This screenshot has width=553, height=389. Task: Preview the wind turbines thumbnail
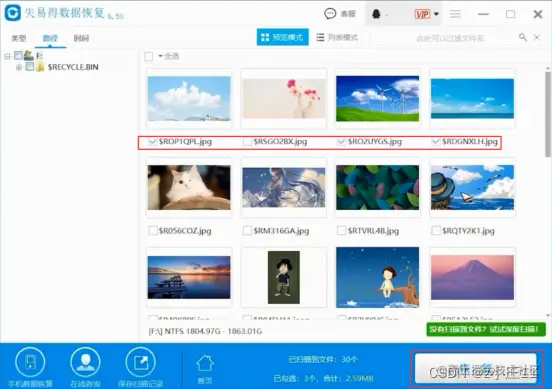click(378, 99)
